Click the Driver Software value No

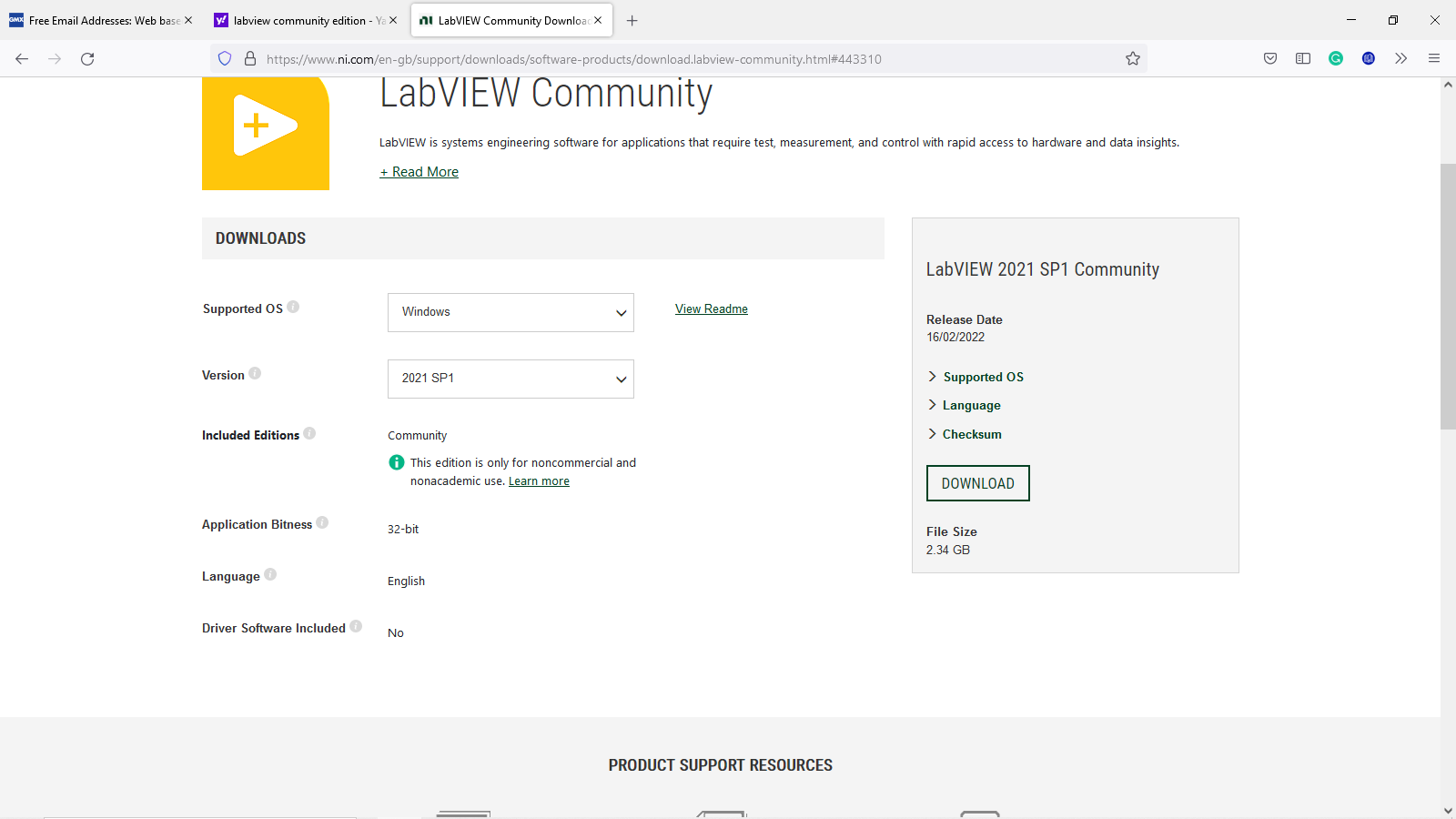396,632
